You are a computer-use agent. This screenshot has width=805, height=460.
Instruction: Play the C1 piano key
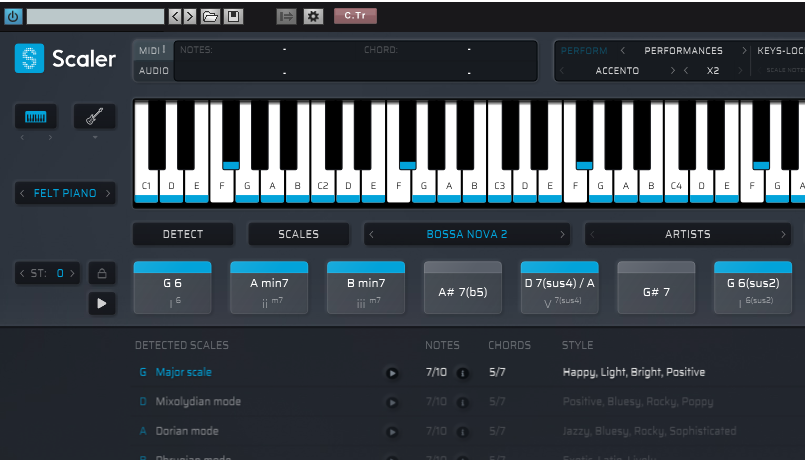(x=146, y=186)
